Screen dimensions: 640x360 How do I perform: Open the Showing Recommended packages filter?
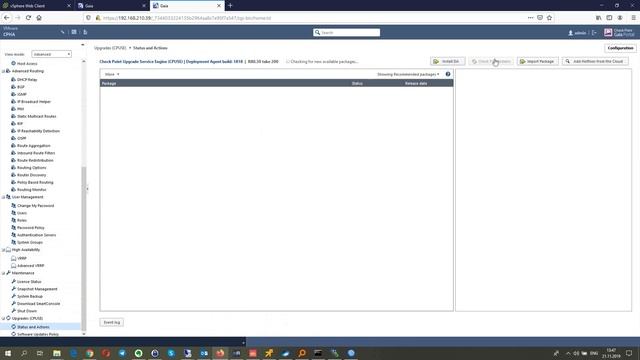(x=408, y=74)
